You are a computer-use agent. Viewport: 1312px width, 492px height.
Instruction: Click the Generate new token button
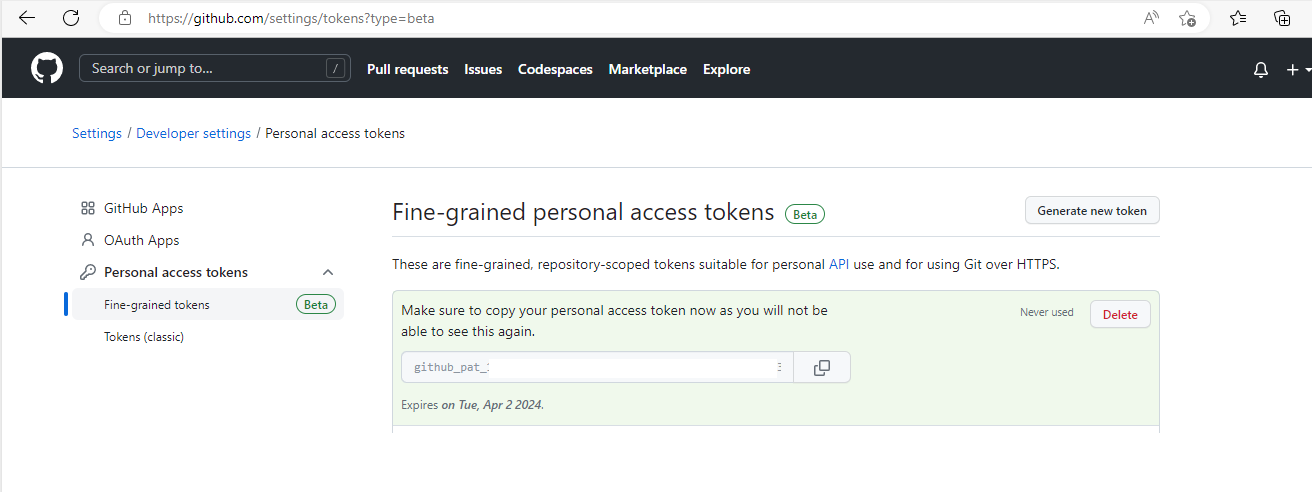coord(1092,210)
